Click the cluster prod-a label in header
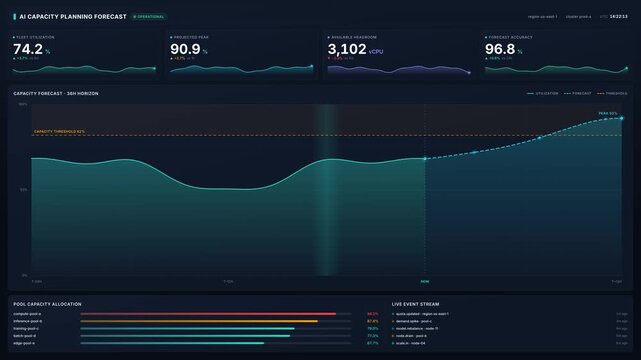This screenshot has height=360, width=641. coord(578,17)
